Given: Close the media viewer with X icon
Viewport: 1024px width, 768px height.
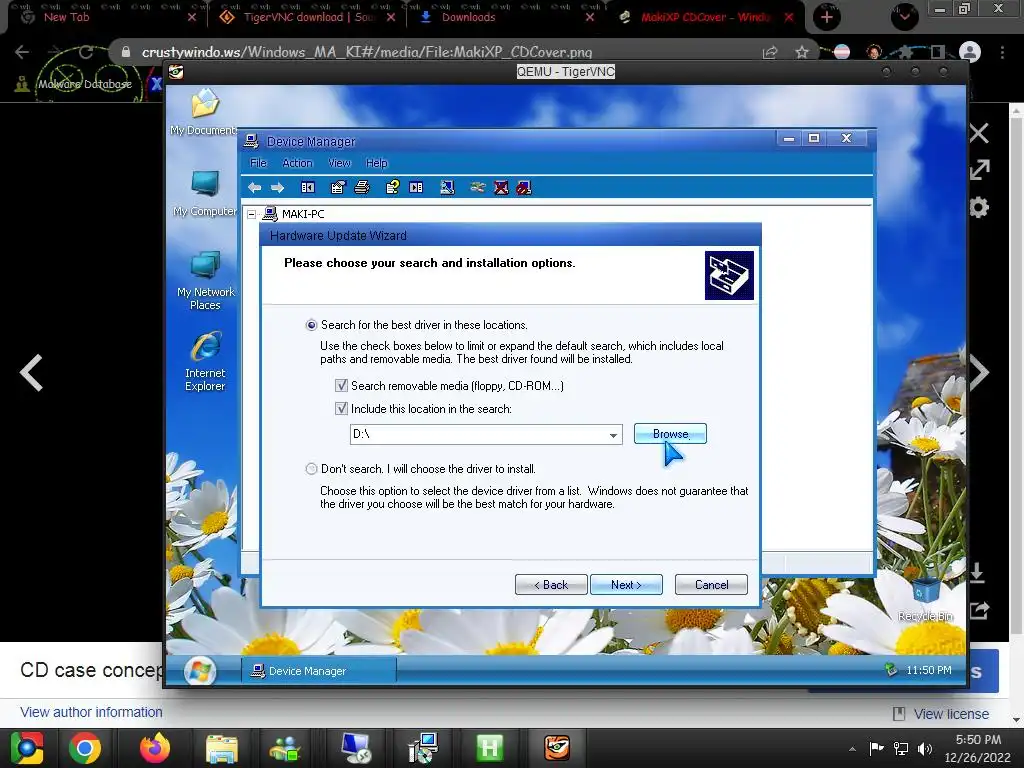Looking at the screenshot, I should [x=979, y=133].
